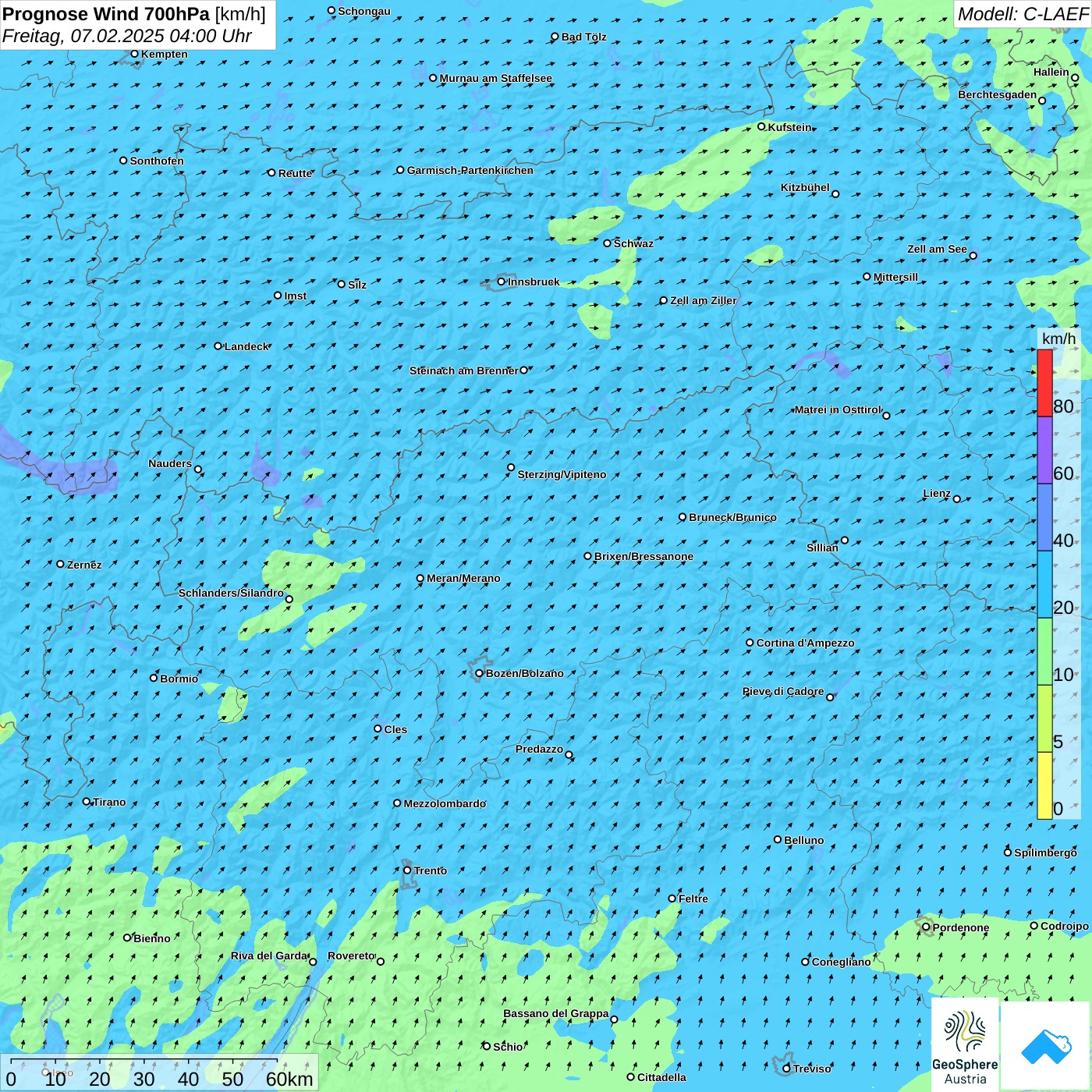Click the Mittersill label

click(x=895, y=277)
